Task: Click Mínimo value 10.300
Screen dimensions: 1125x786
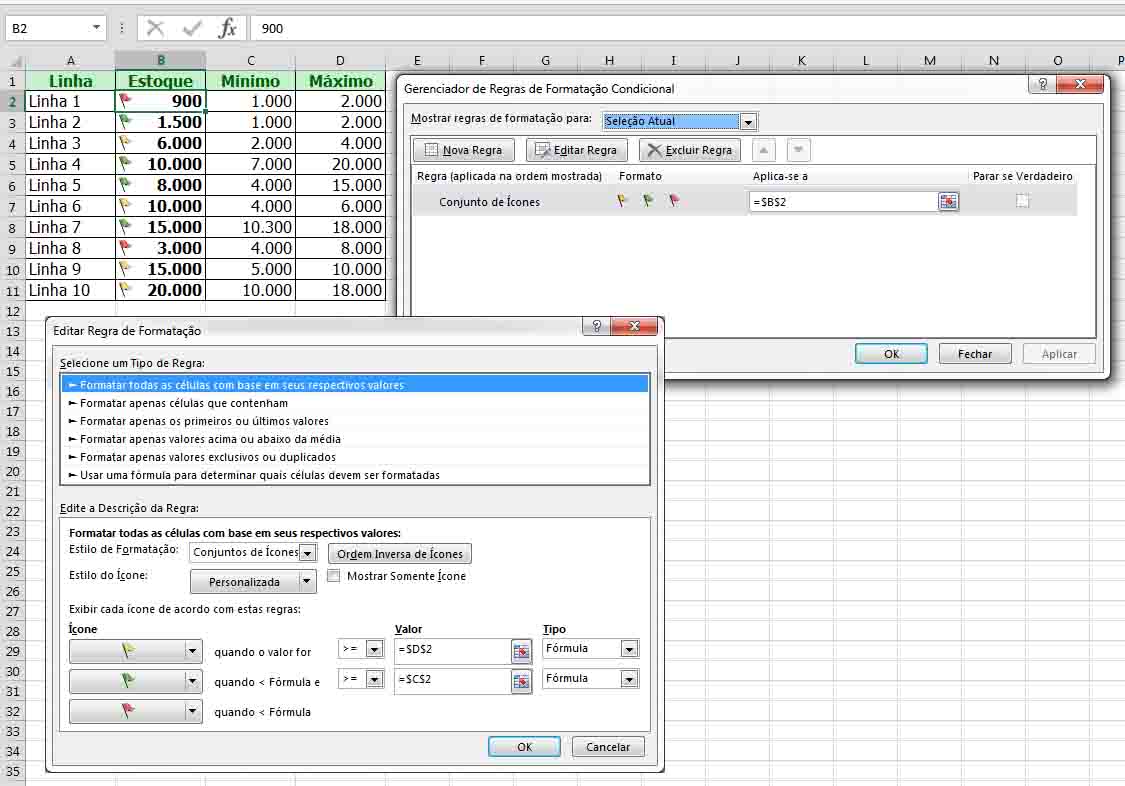Action: click(250, 227)
